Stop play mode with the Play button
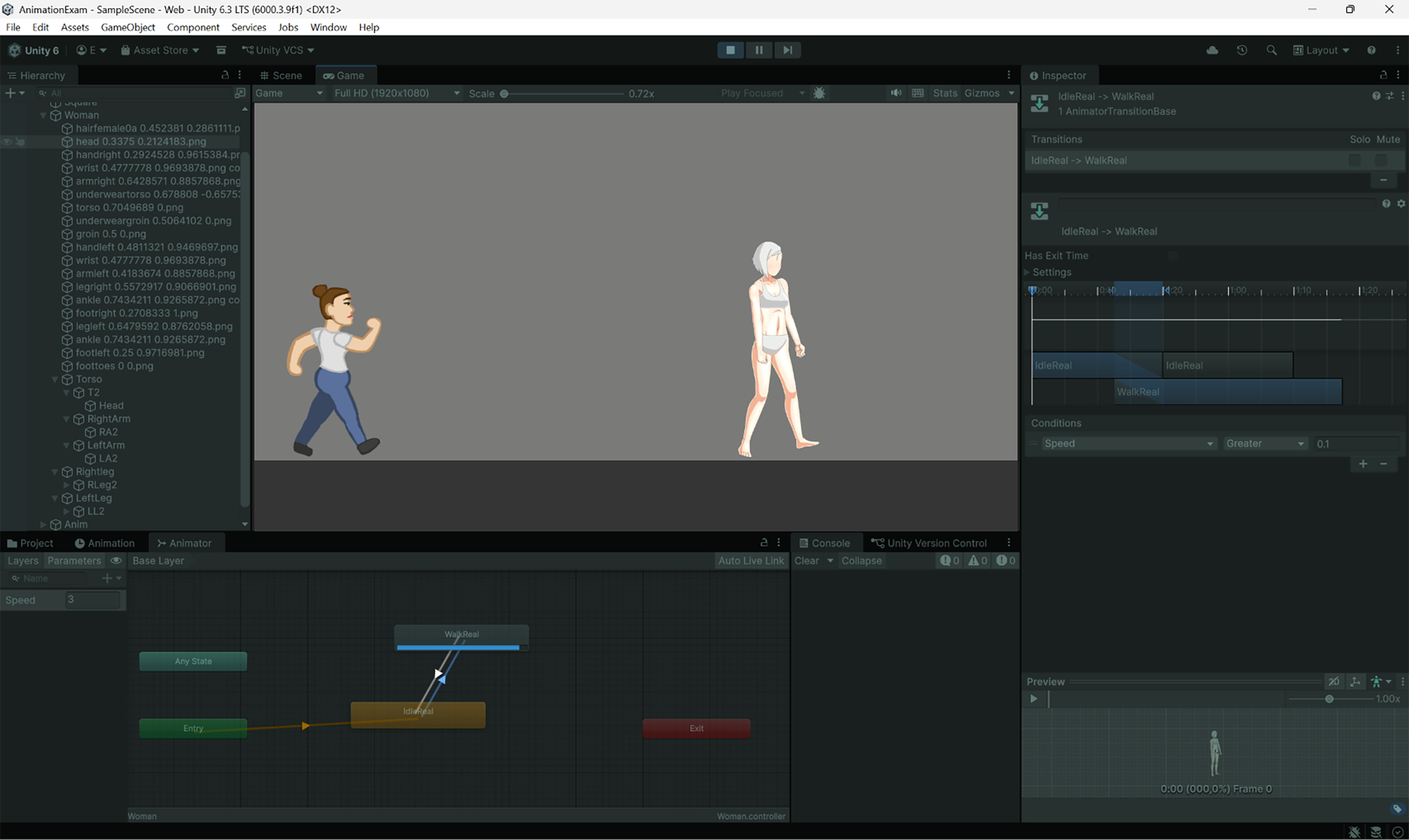 [x=730, y=50]
